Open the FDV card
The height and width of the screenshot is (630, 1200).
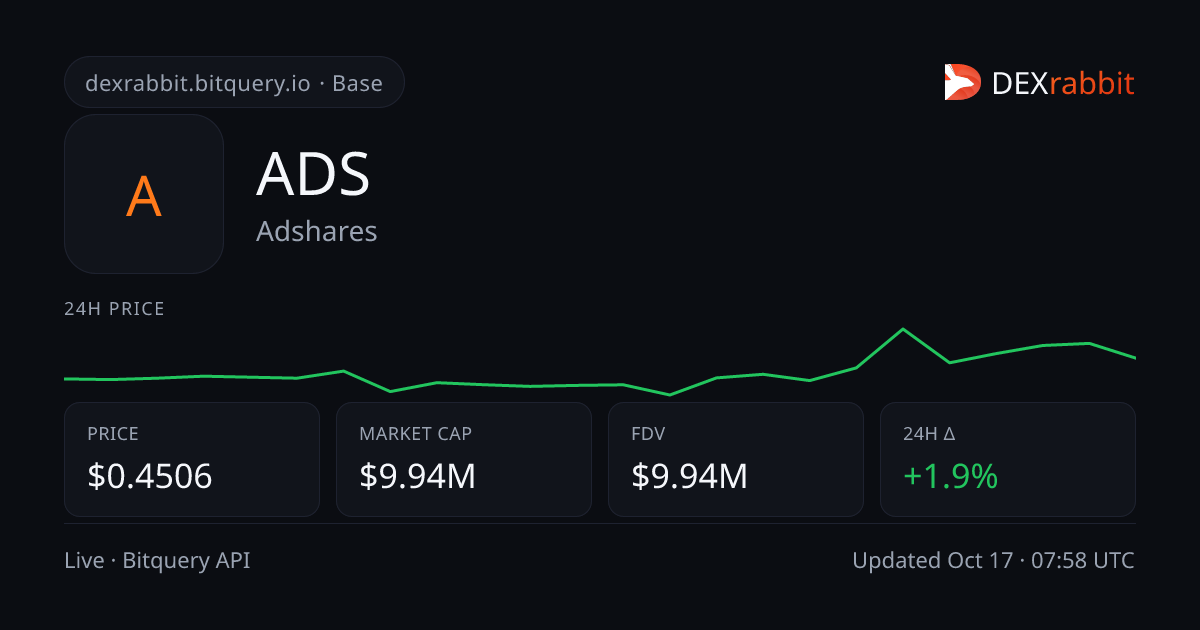736,460
